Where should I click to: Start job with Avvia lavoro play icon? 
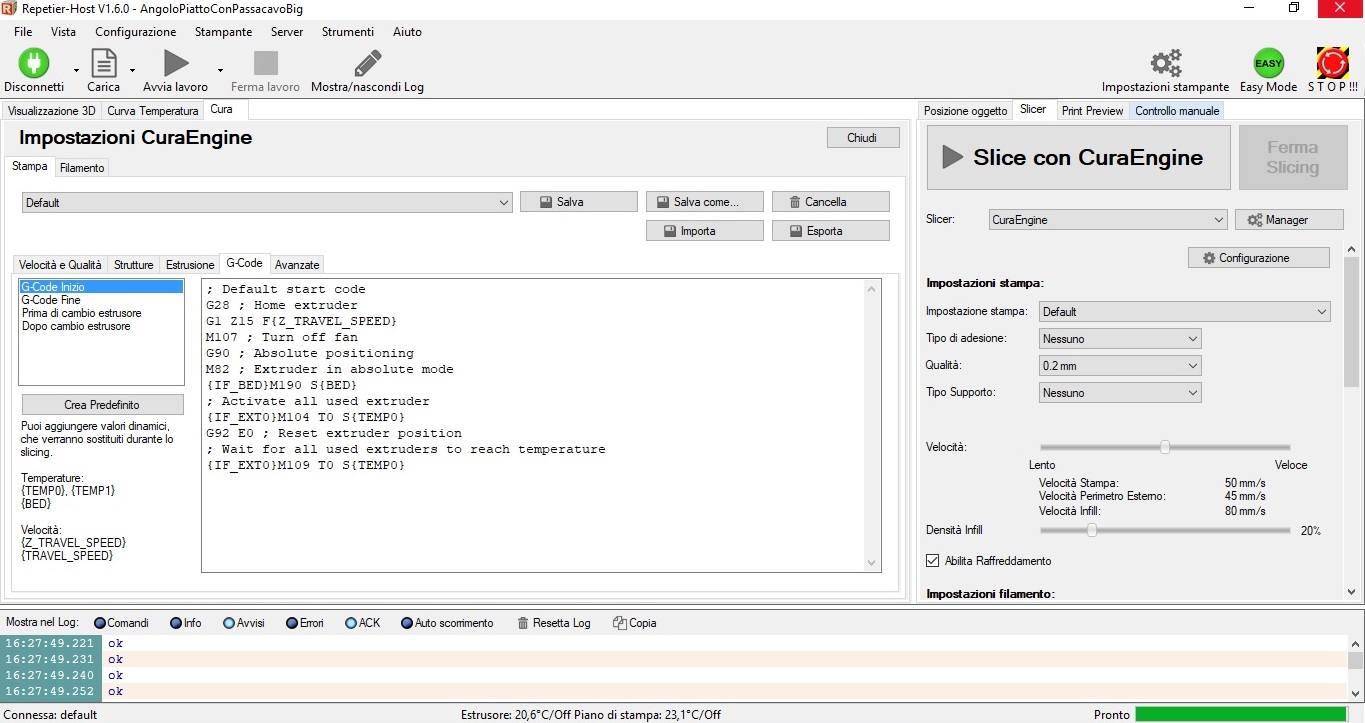176,64
